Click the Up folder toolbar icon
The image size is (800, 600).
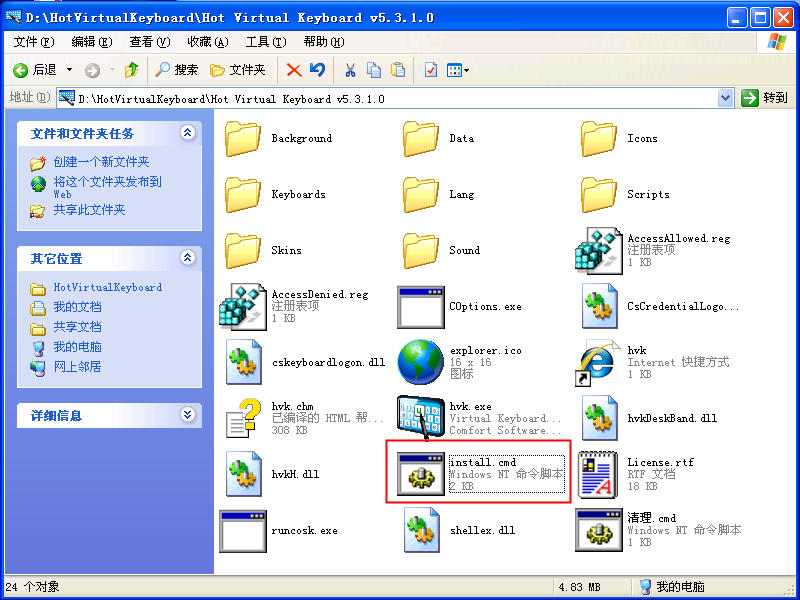[x=132, y=70]
